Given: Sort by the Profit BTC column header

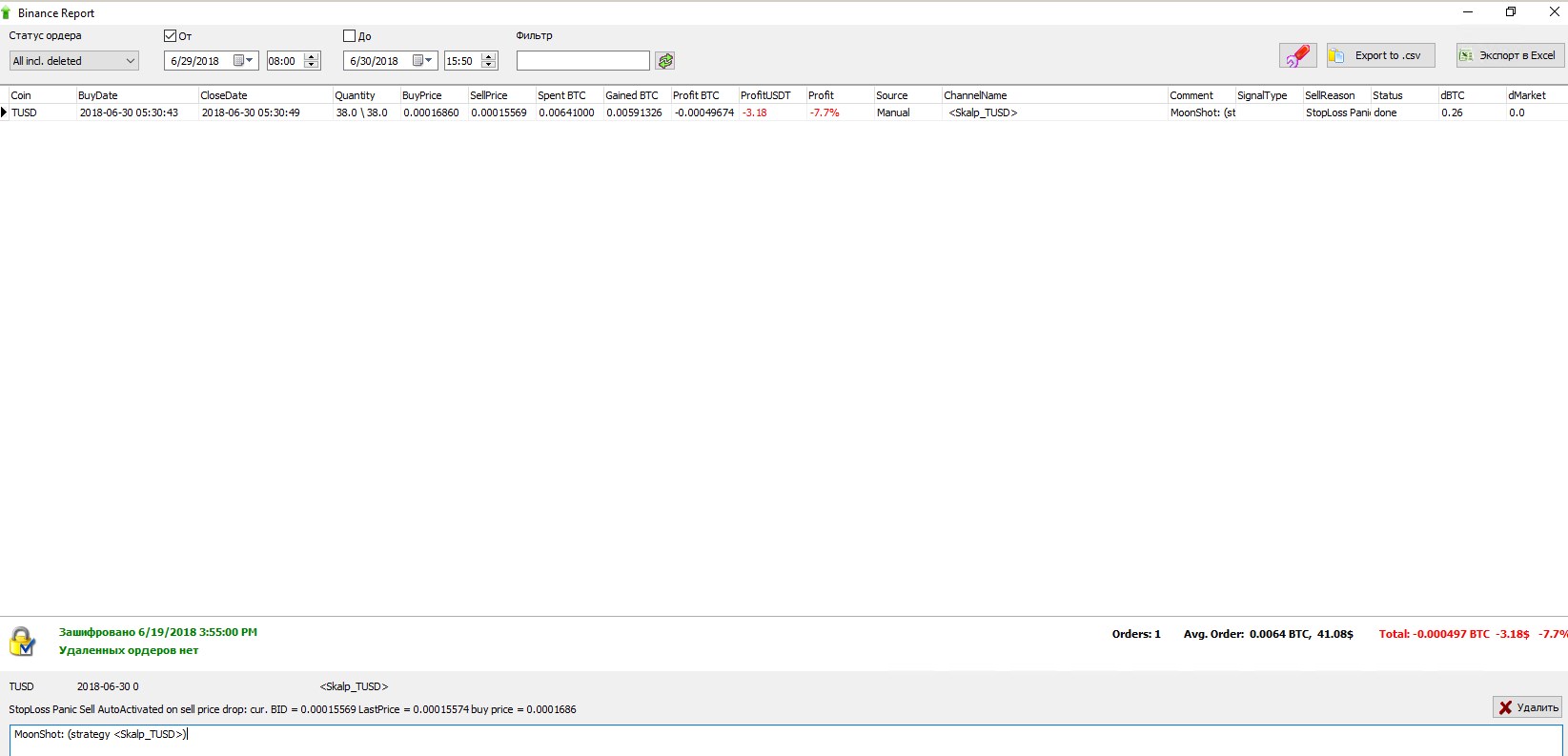Looking at the screenshot, I should [x=704, y=95].
